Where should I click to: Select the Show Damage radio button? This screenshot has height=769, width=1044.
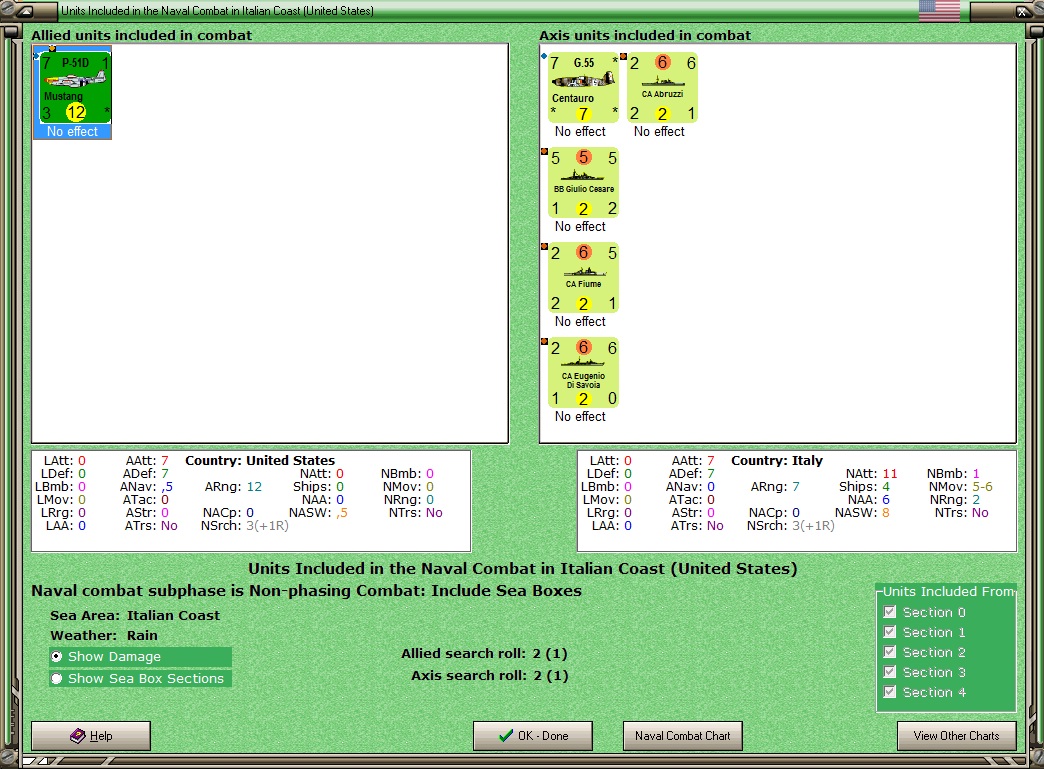click(x=57, y=656)
